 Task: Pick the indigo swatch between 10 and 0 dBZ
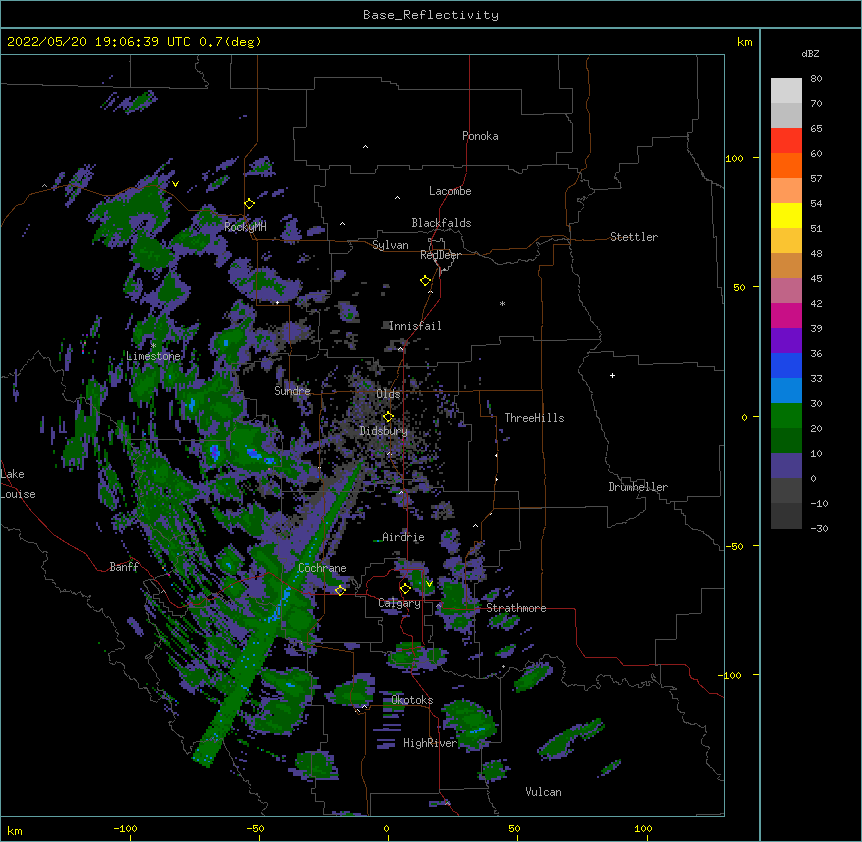pos(786,466)
